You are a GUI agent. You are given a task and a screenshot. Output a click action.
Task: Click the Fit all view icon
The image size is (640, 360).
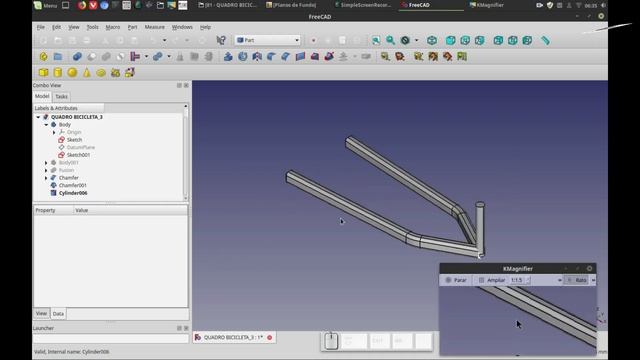pyautogui.click(x=376, y=40)
